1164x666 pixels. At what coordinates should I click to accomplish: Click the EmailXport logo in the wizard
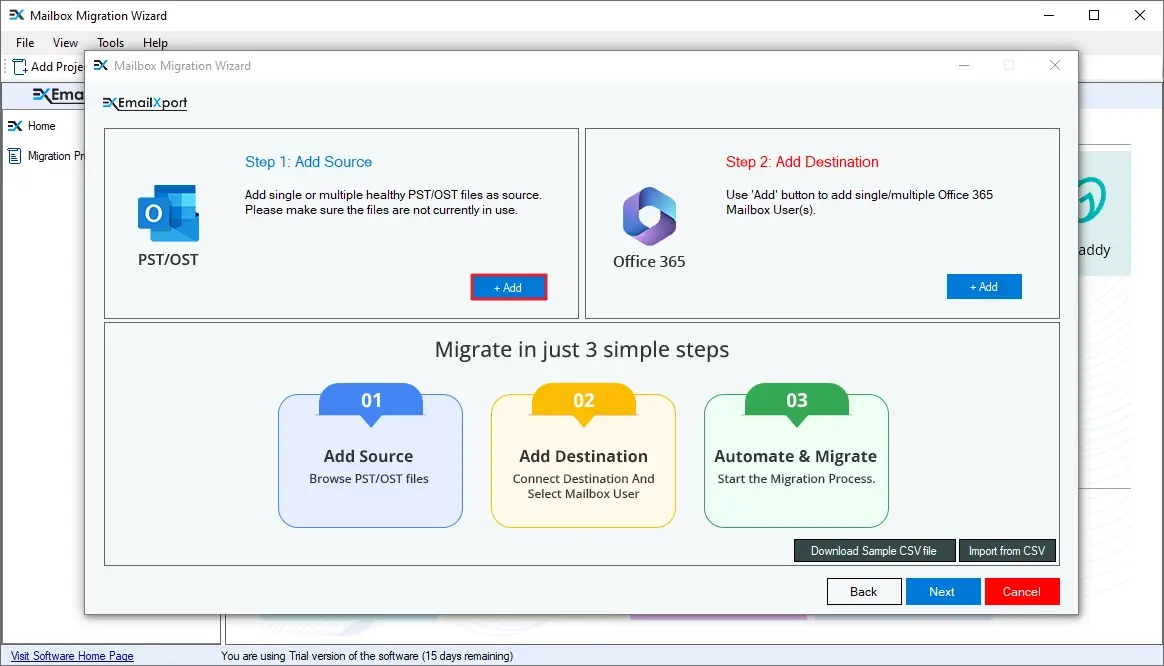[x=146, y=103]
